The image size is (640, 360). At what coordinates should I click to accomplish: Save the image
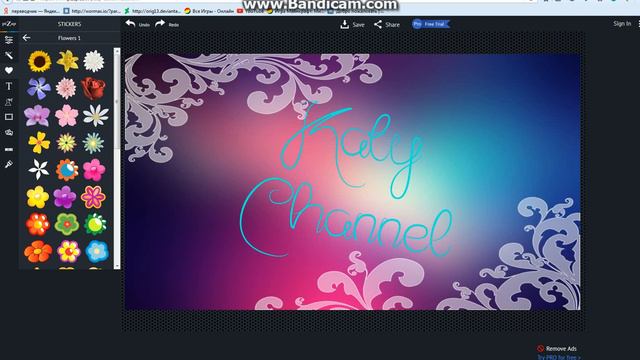[352, 24]
